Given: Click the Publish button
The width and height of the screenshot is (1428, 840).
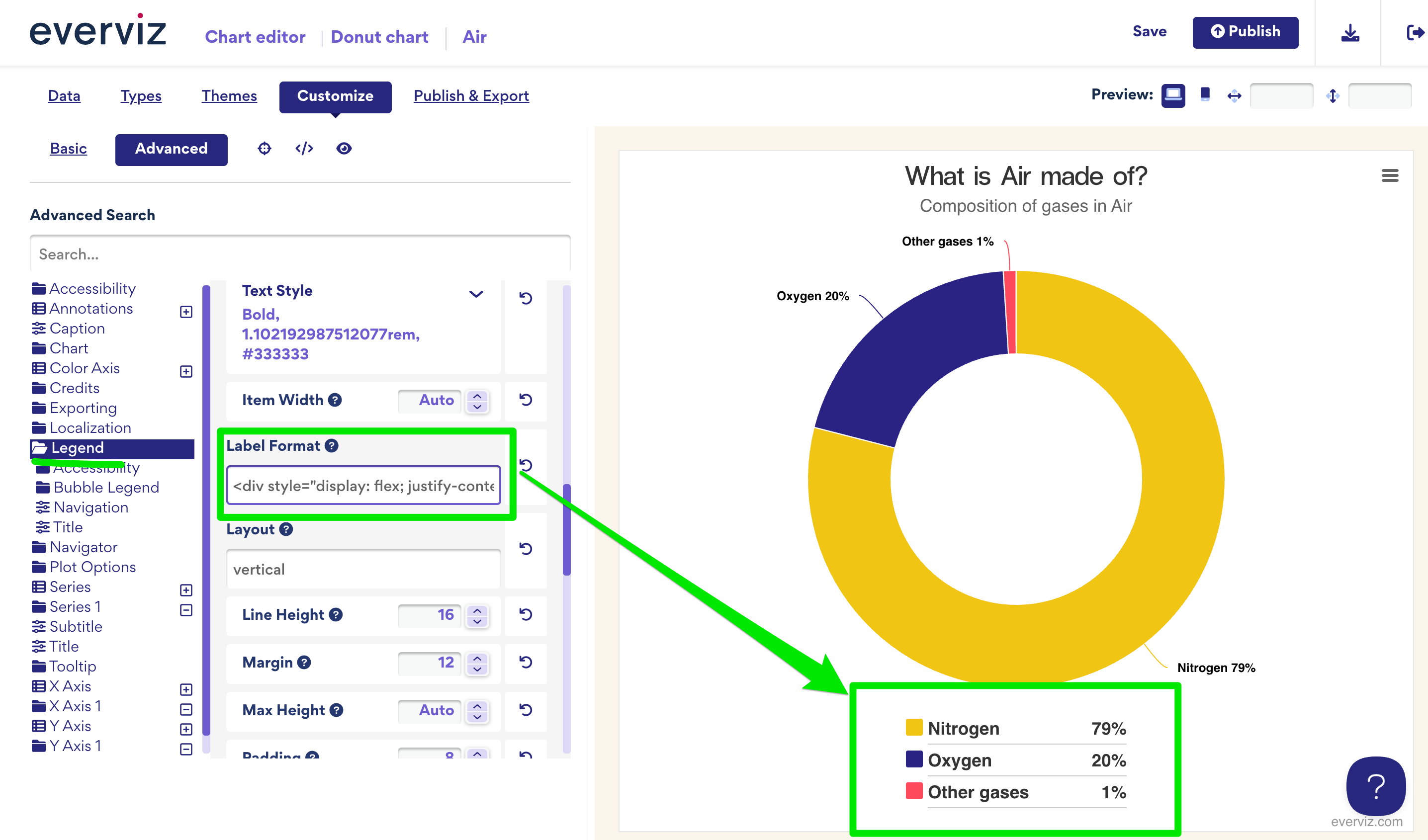Looking at the screenshot, I should click(x=1245, y=32).
